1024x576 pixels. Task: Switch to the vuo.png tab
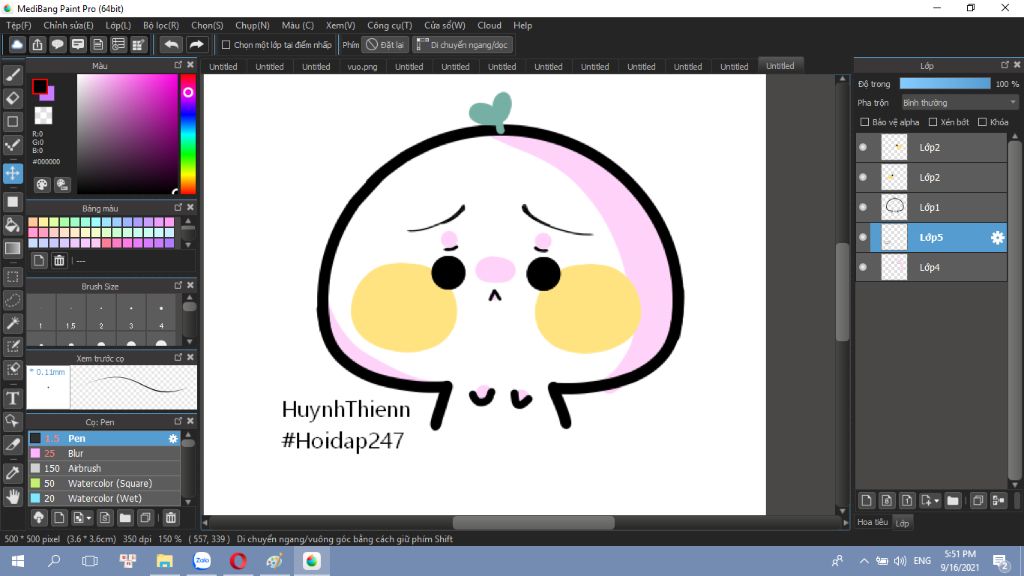[362, 67]
